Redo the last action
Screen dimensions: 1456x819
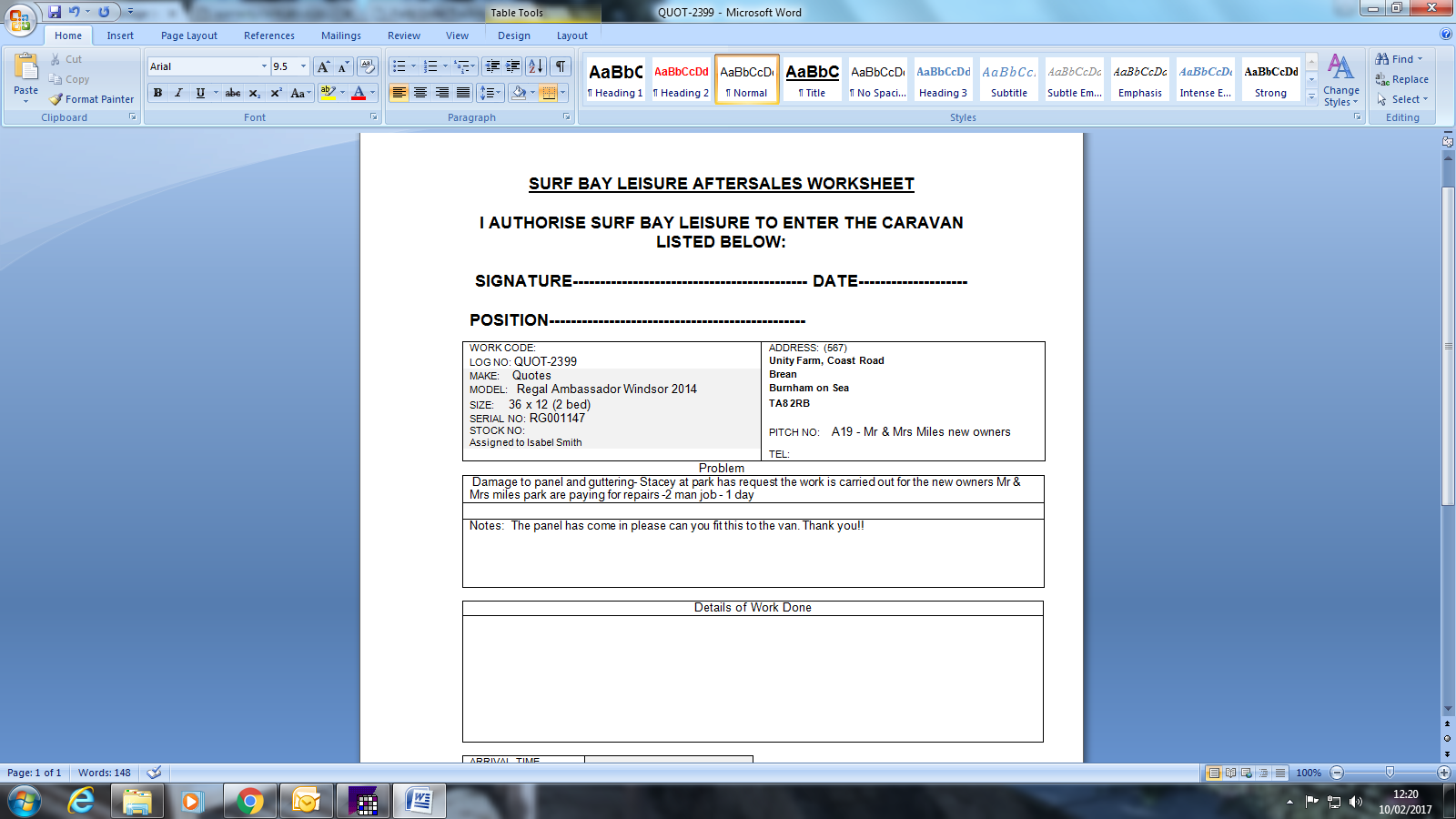pos(104,12)
